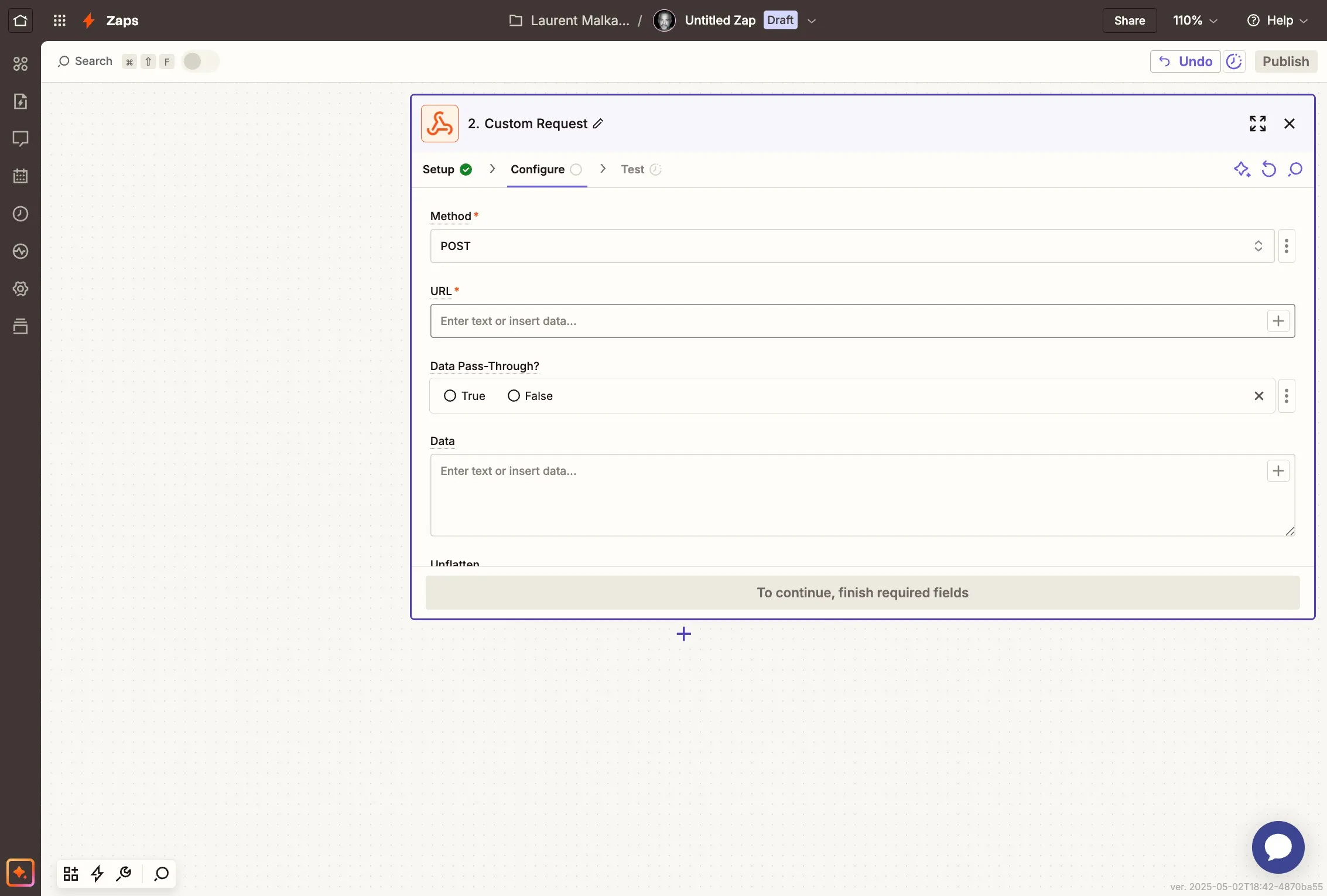The width and height of the screenshot is (1327, 896).
Task: Switch to the Configure tab
Action: pos(547,169)
